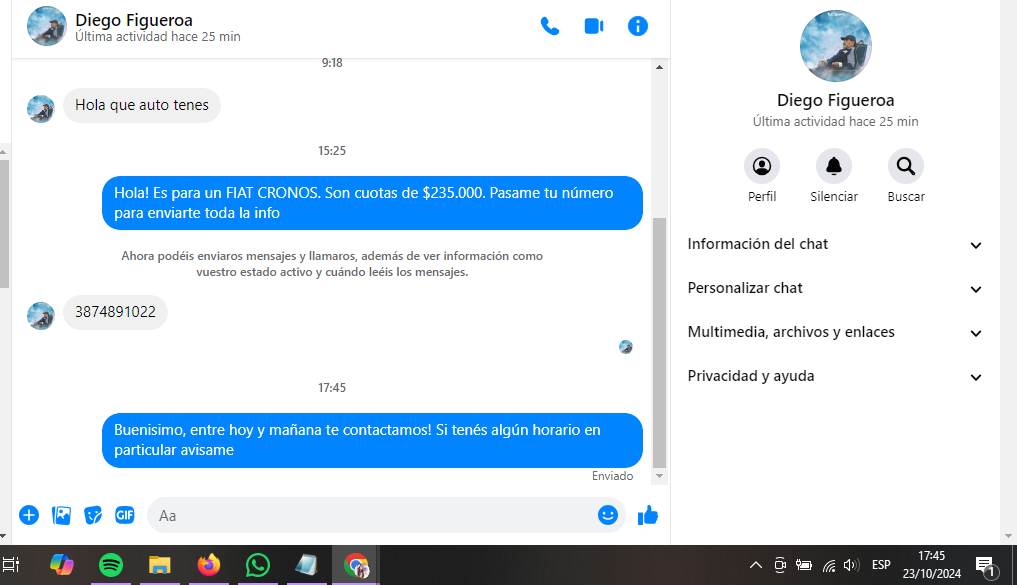Viewport: 1017px width, 585px height.
Task: Open Spotify from the taskbar
Action: 111,565
